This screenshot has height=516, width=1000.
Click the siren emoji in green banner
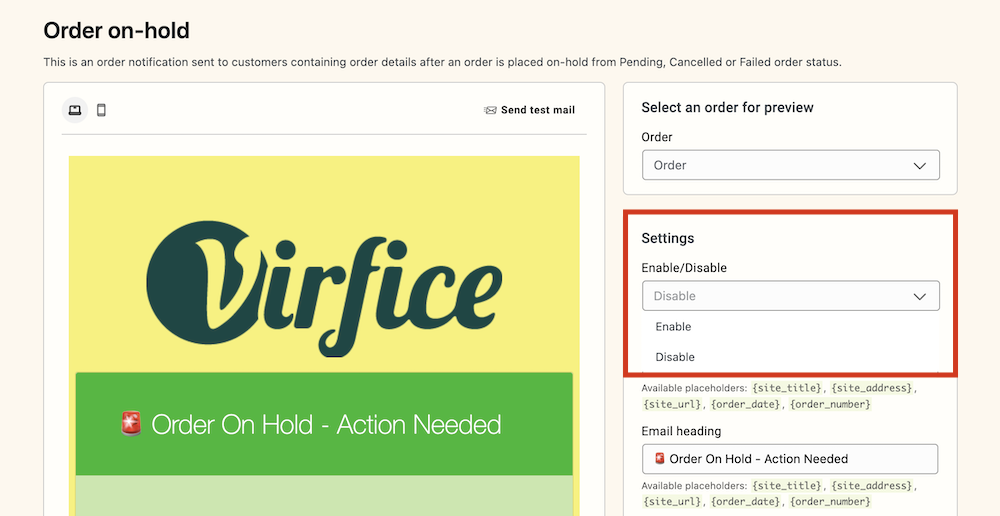pyautogui.click(x=131, y=424)
